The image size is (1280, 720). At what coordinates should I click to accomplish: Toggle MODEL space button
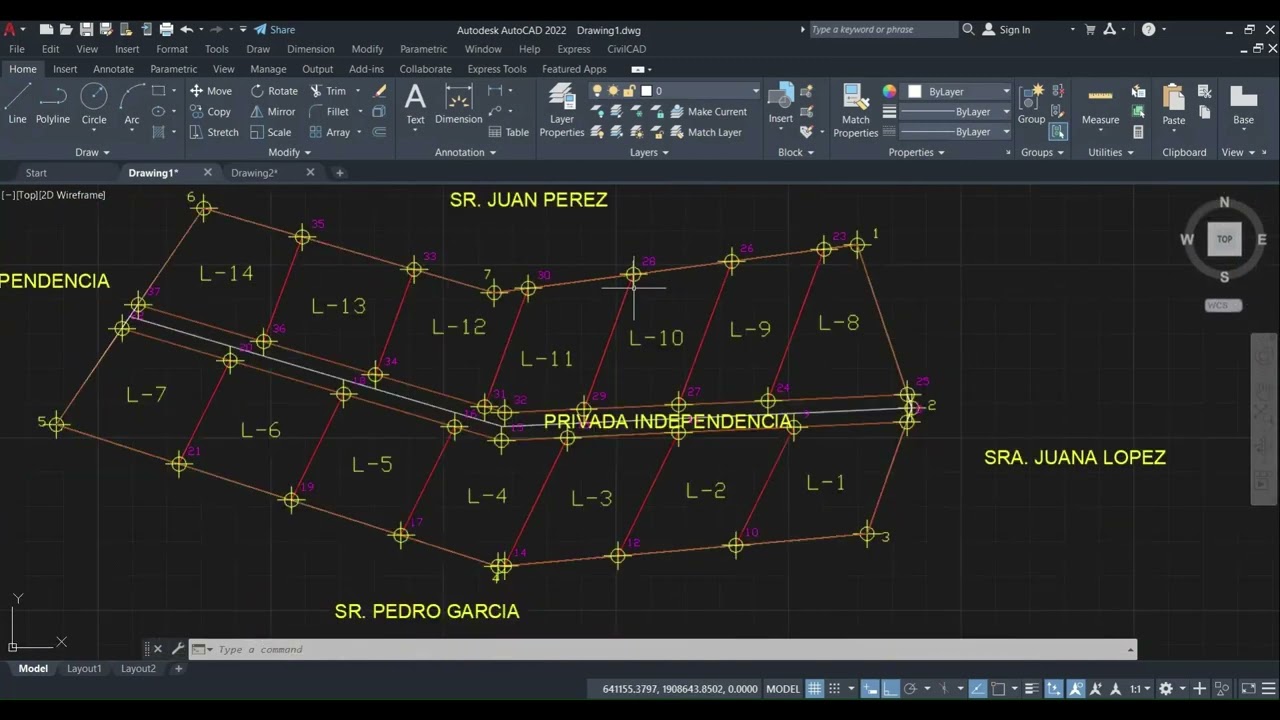[x=783, y=689]
